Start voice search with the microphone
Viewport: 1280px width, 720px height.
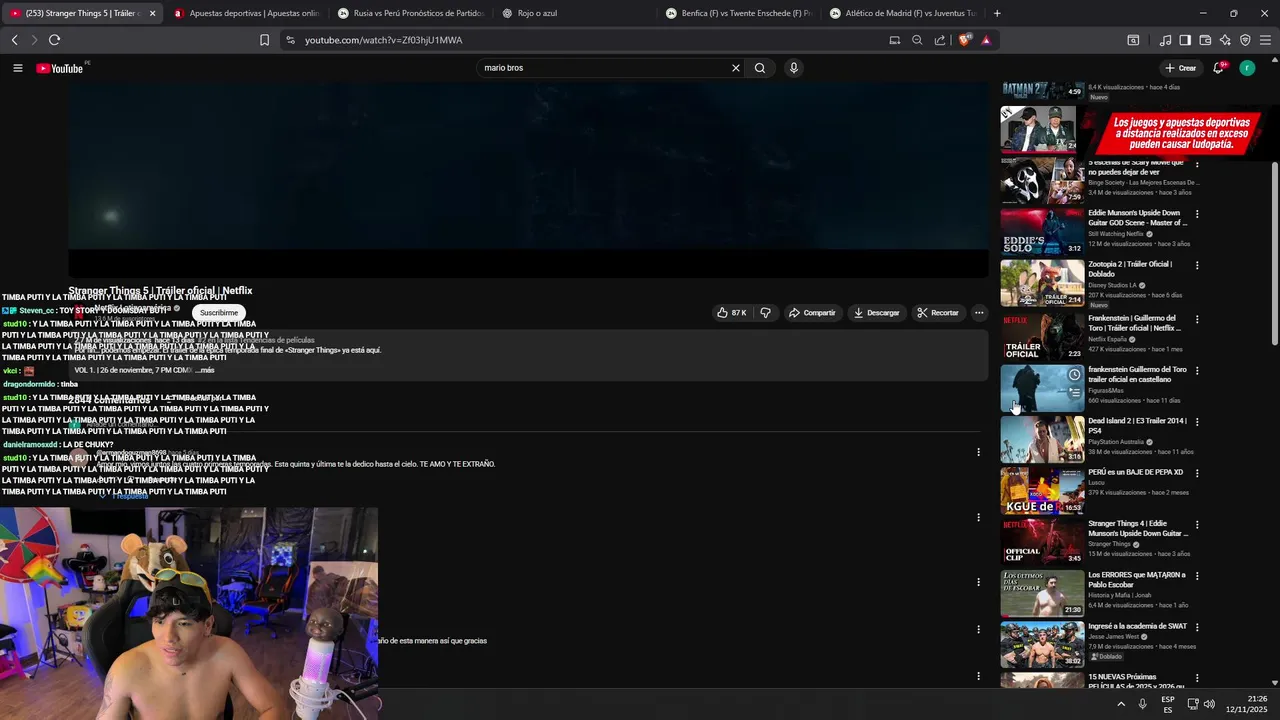pyautogui.click(x=794, y=68)
